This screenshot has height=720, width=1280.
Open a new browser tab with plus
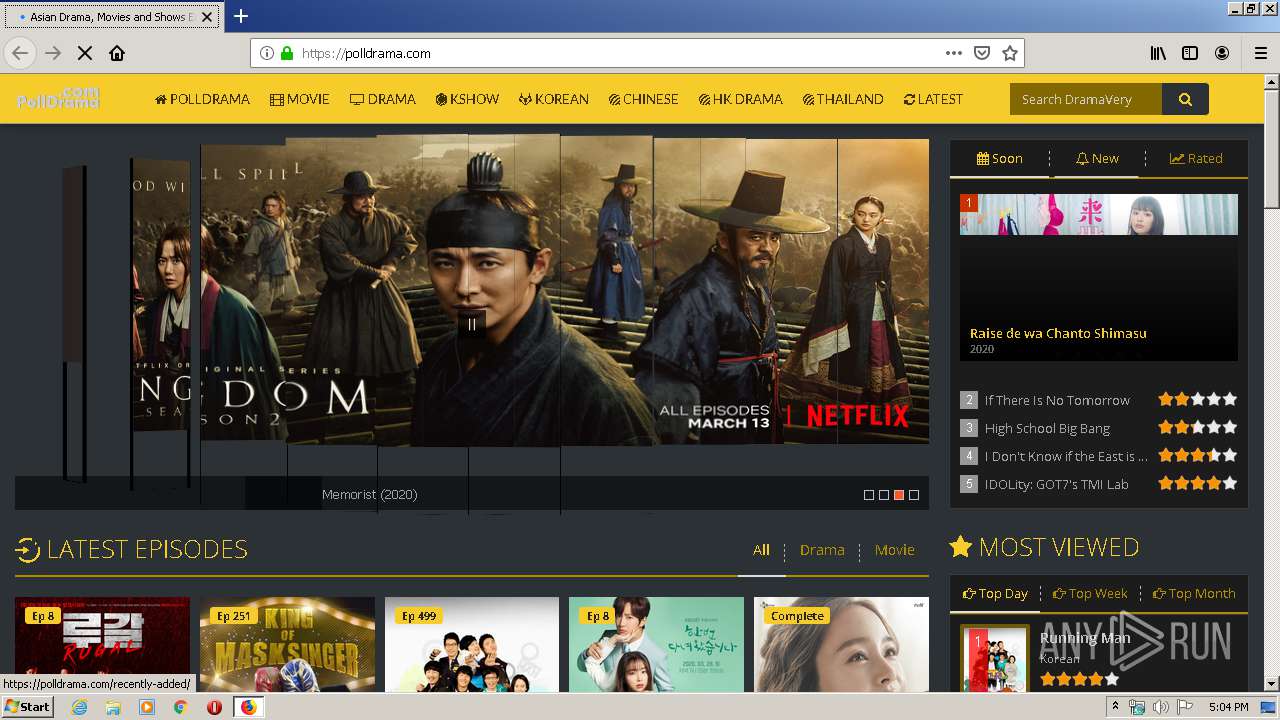(x=241, y=16)
